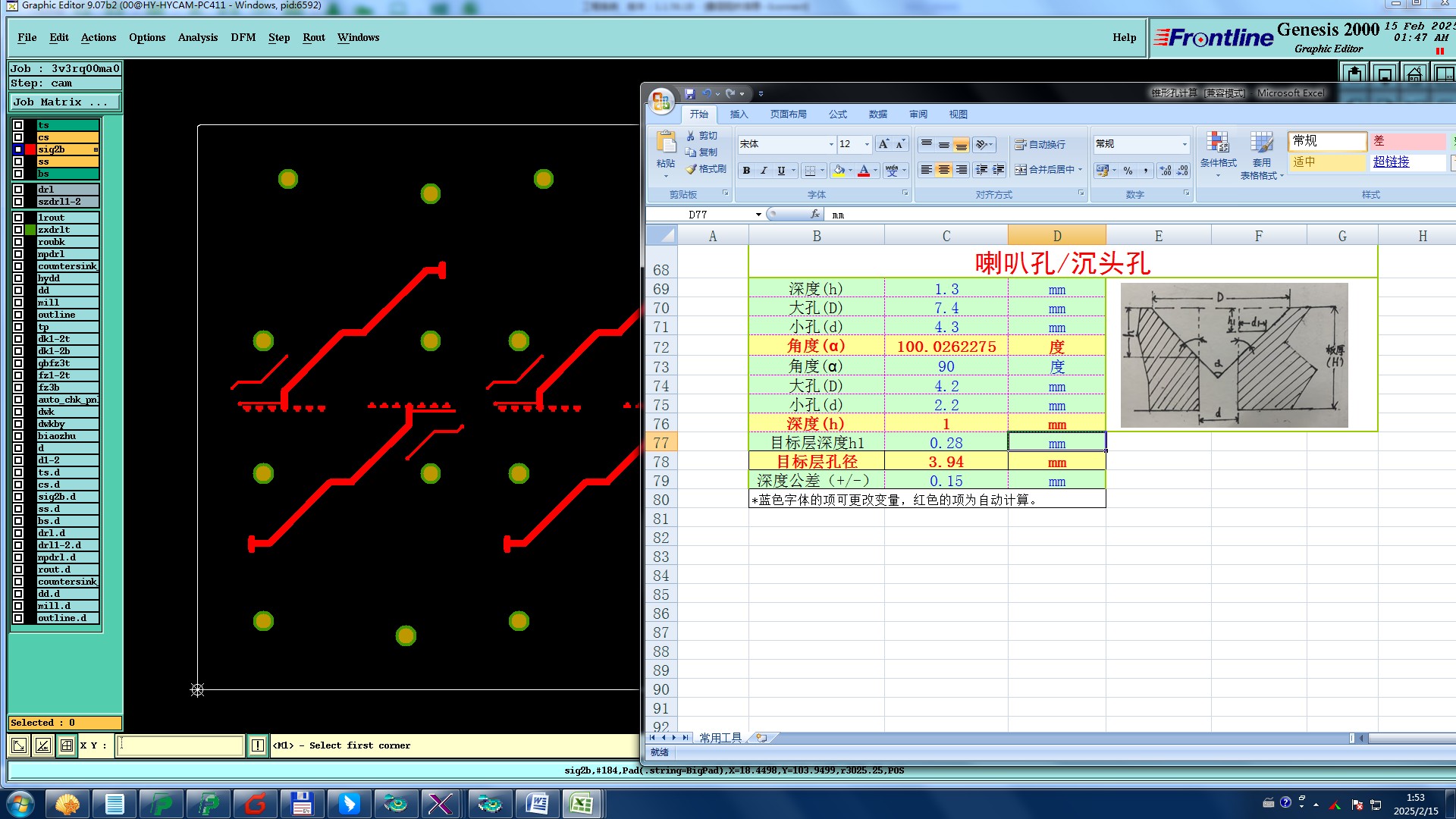Toggle checkbox for the countersink layer
Image resolution: width=1456 pixels, height=819 pixels.
(x=18, y=266)
